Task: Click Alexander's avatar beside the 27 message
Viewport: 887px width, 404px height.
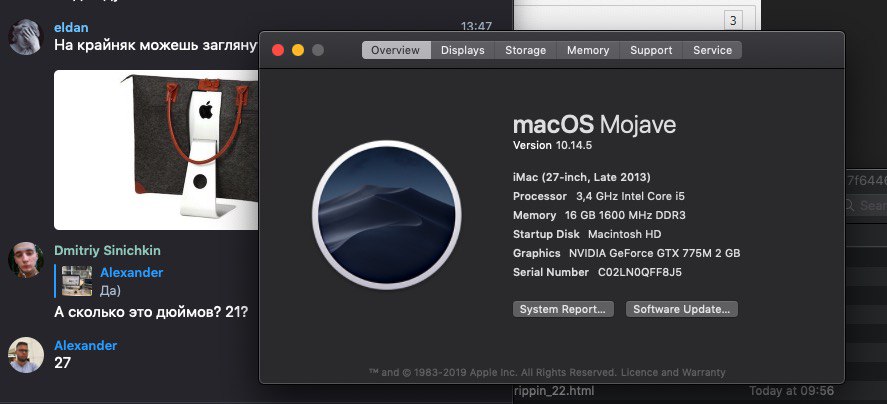Action: 26,355
